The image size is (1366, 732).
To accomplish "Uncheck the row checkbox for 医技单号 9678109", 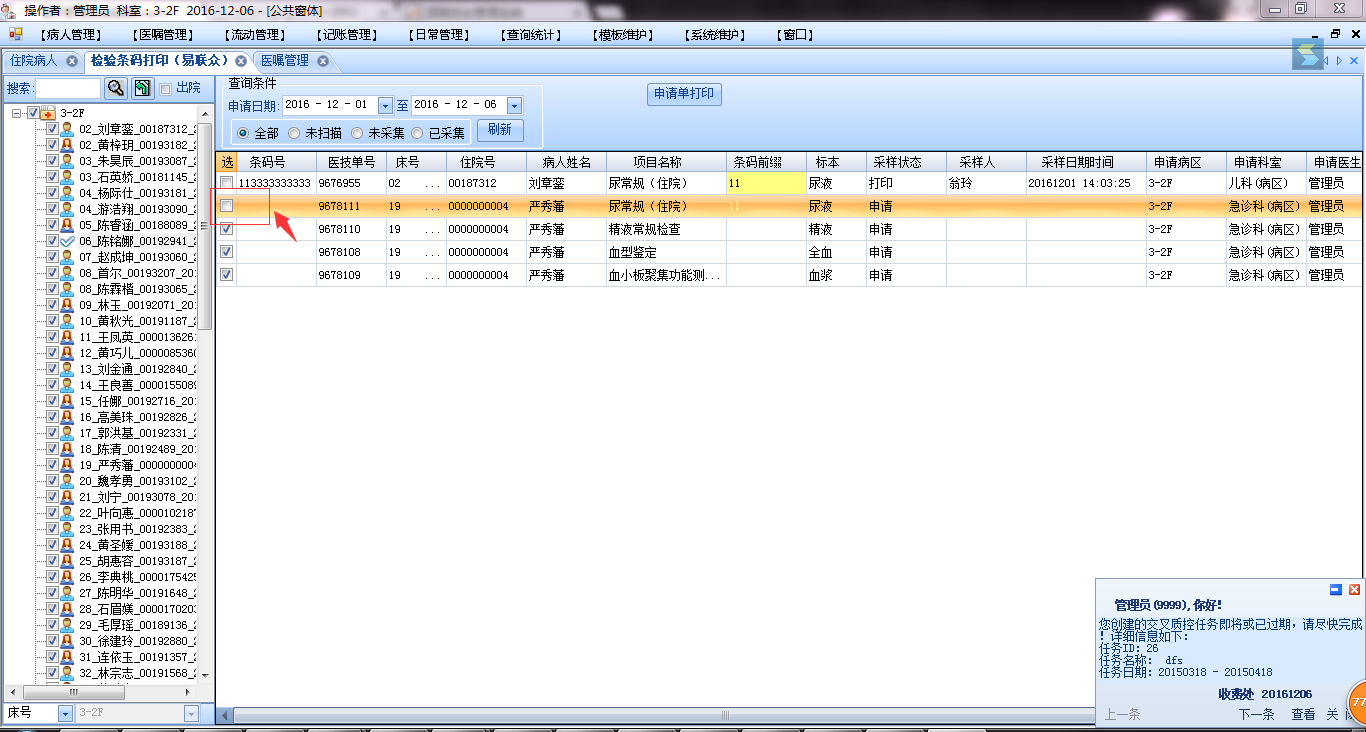I will 227,275.
